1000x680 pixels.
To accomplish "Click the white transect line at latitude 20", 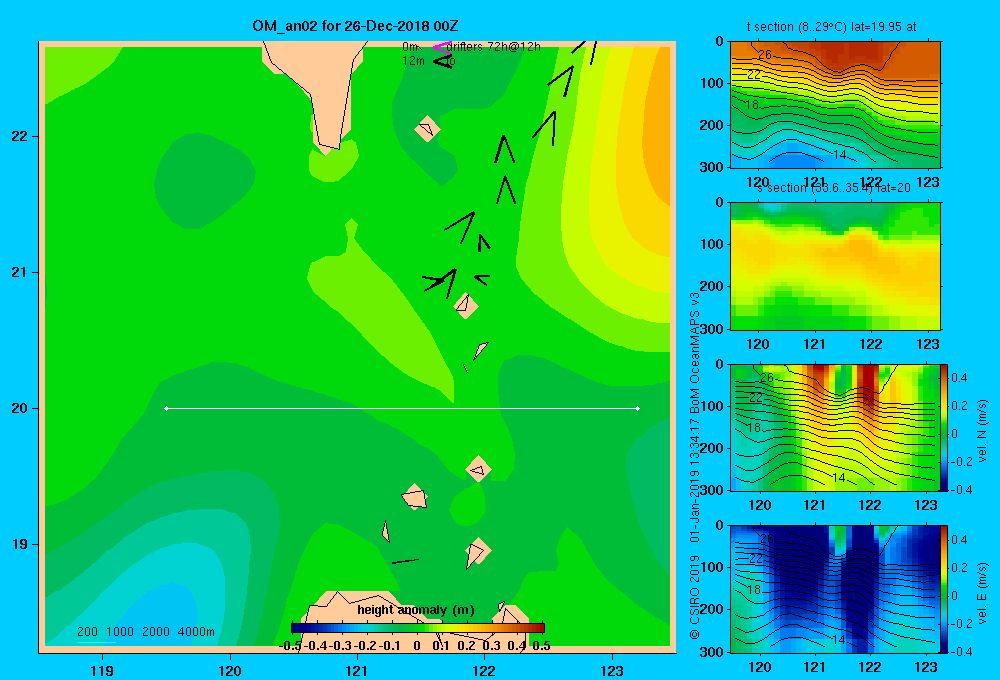I will tap(402, 408).
